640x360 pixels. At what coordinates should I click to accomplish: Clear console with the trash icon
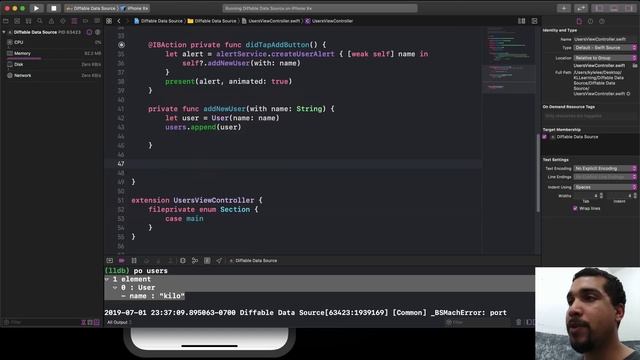(x=518, y=322)
